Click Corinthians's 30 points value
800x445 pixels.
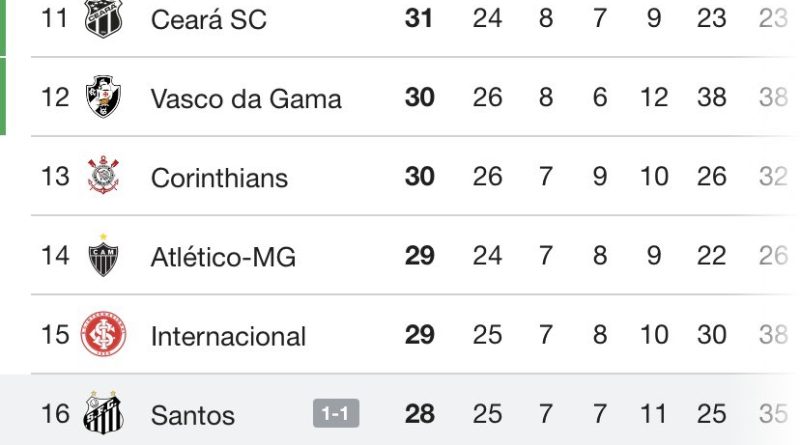point(419,176)
